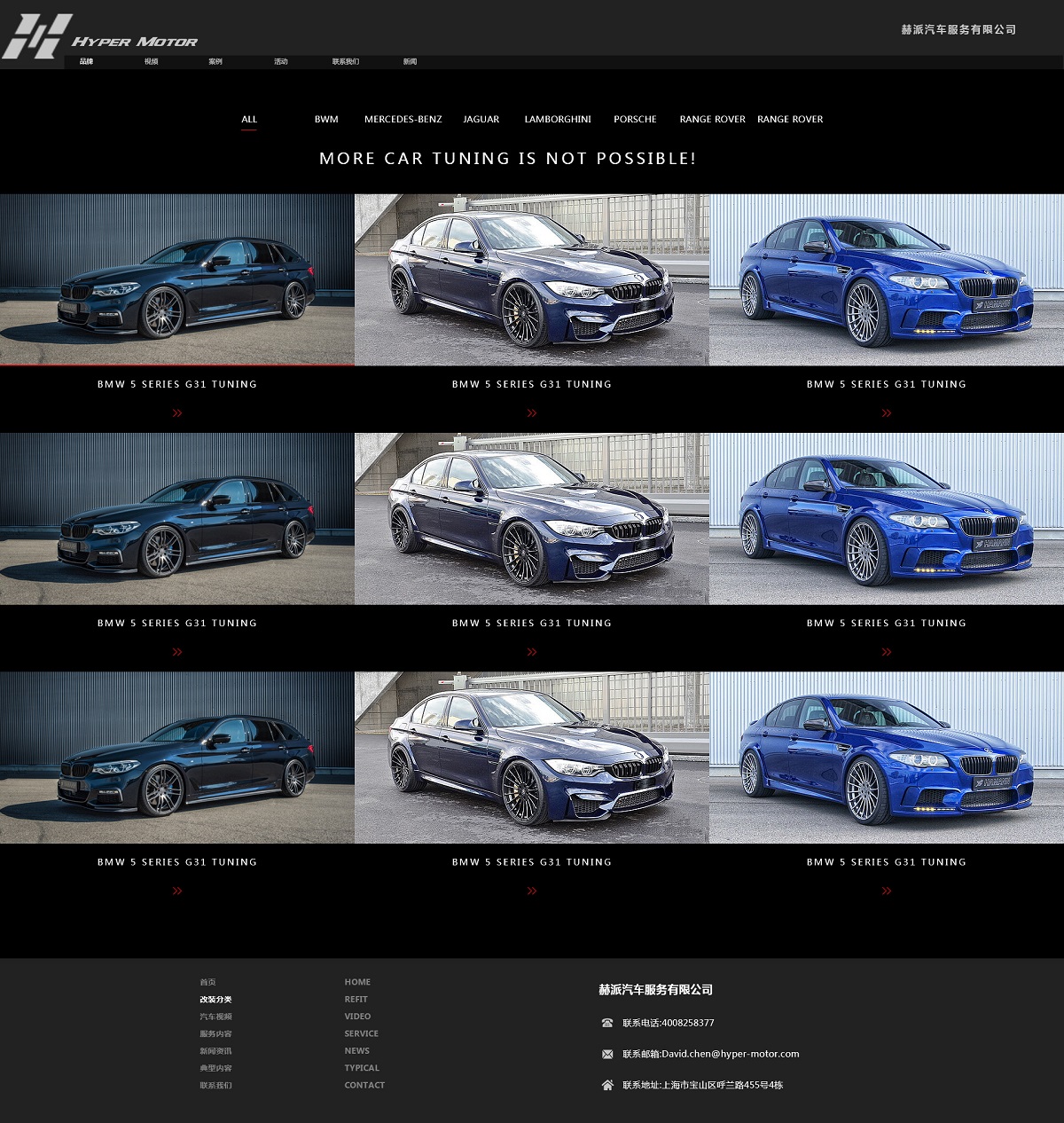Viewport: 1064px width, 1123px height.
Task: Select the last RANGE ROVER tab
Action: click(x=790, y=119)
